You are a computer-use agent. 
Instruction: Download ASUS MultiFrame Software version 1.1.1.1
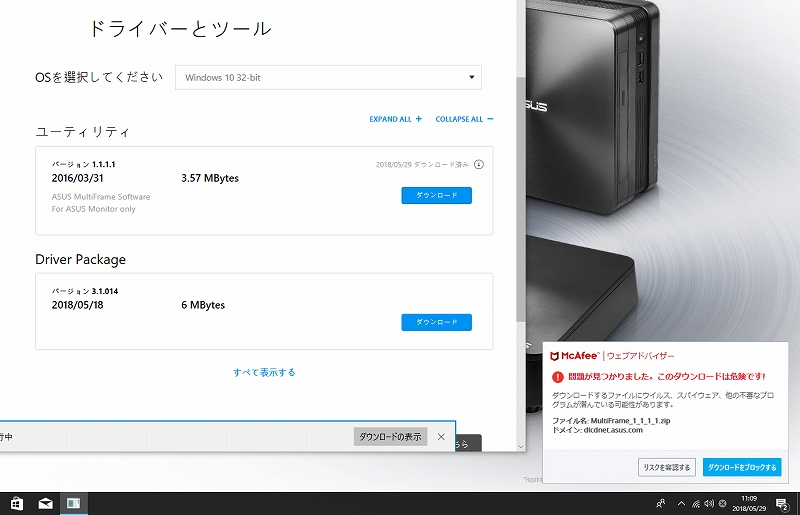click(436, 195)
